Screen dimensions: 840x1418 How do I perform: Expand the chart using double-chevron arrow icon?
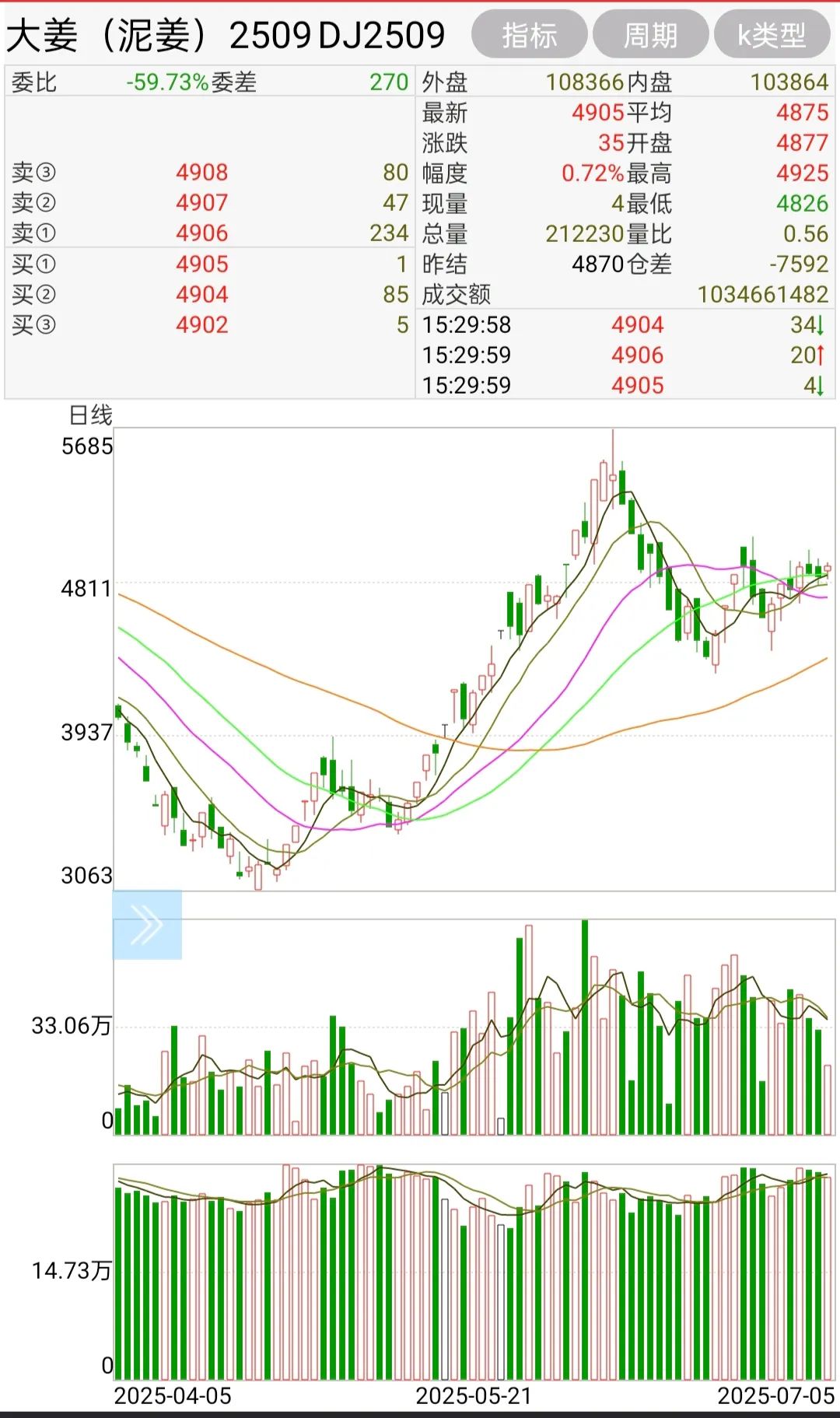tap(147, 924)
